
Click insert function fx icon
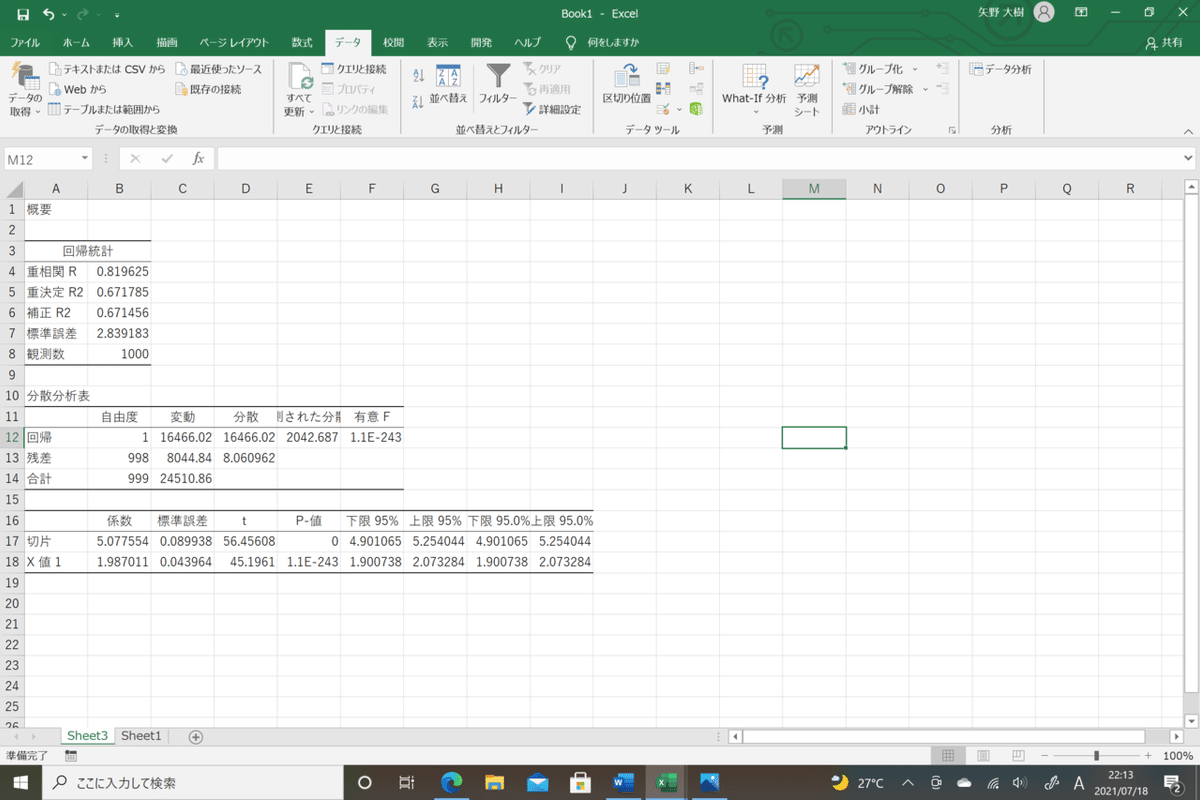198,158
